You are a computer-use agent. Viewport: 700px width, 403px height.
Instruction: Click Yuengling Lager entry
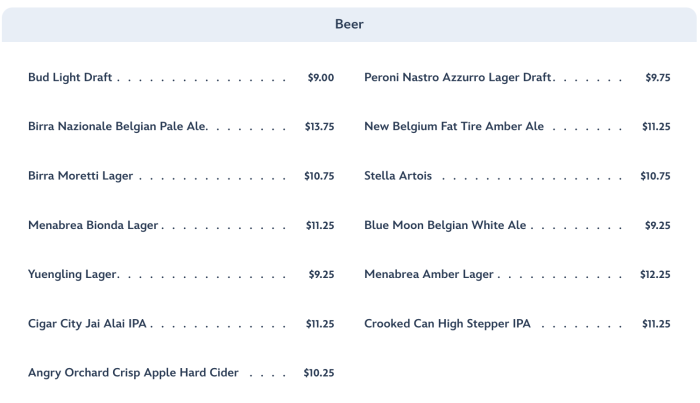click(73, 274)
